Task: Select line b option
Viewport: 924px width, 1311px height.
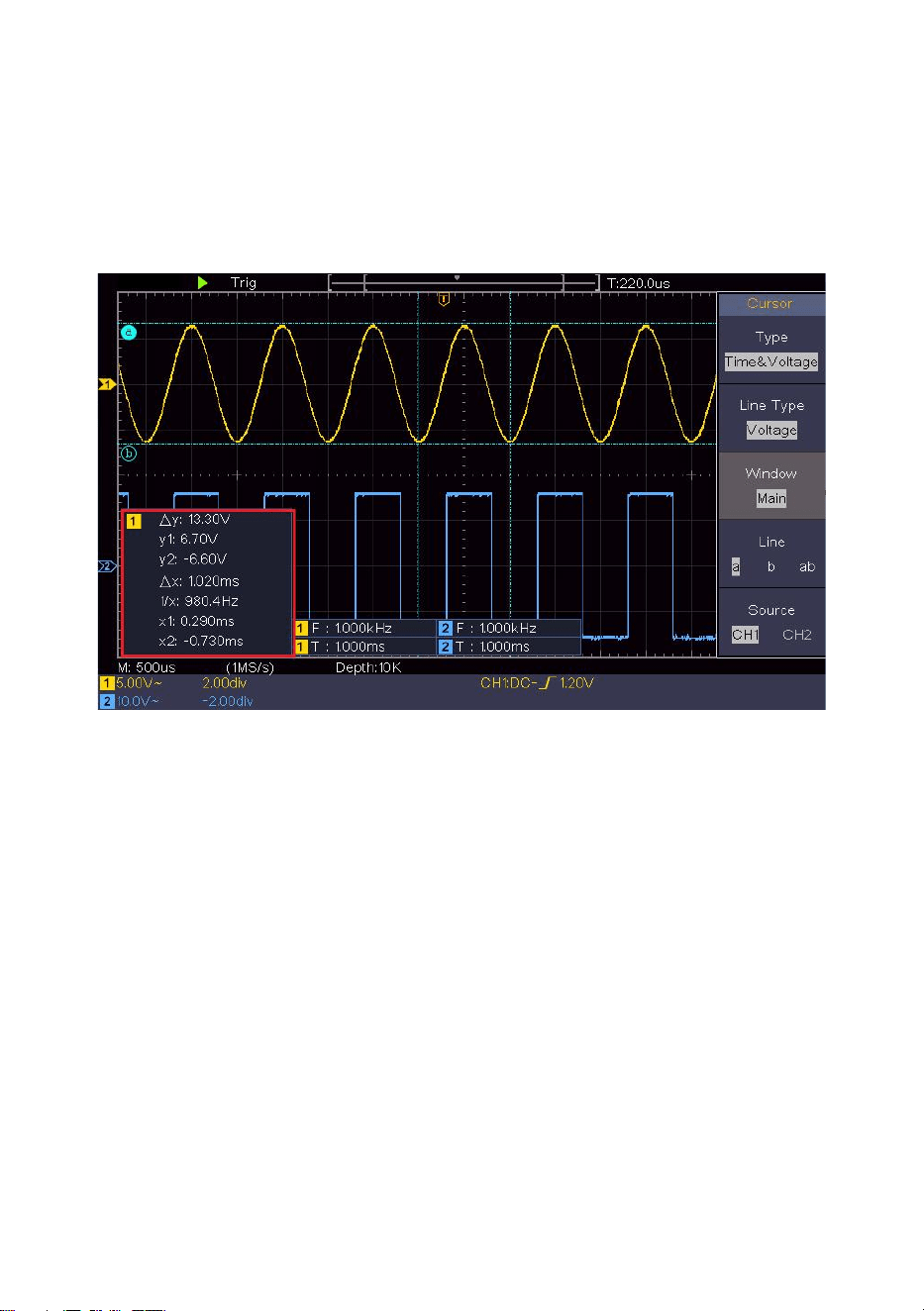Action: [771, 566]
